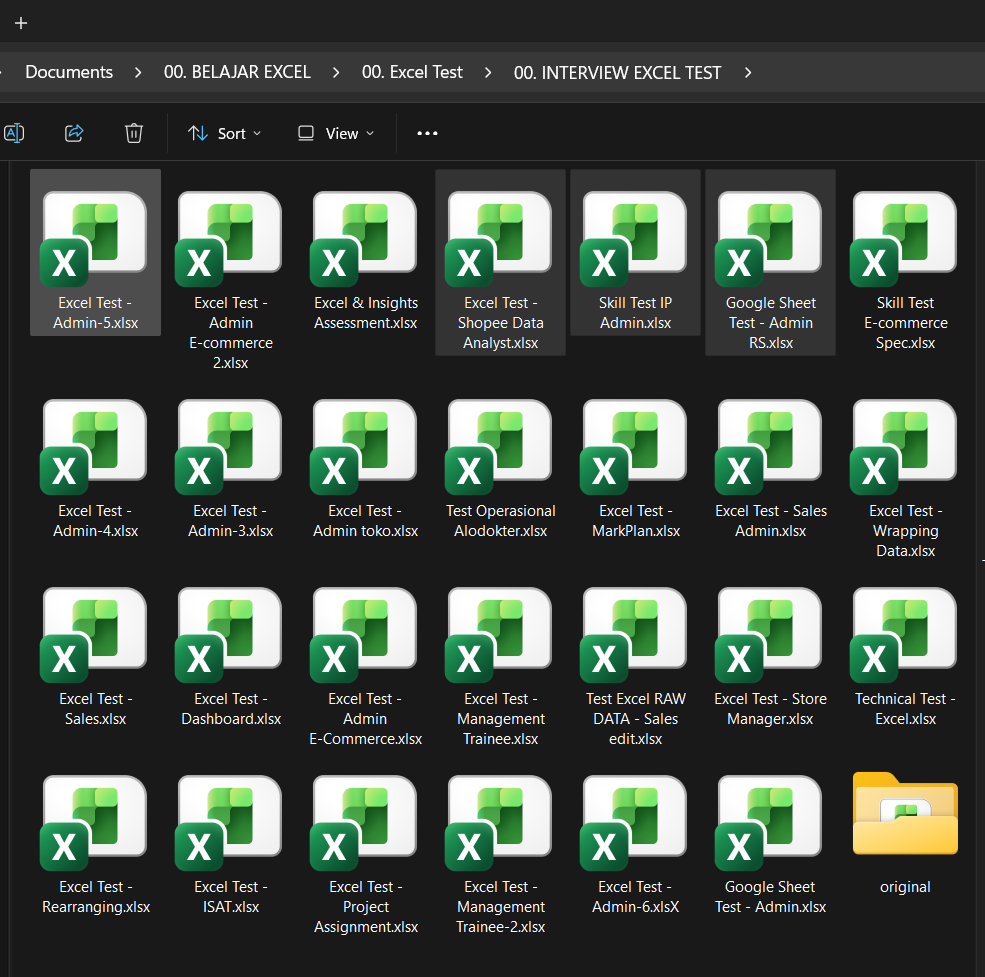The height and width of the screenshot is (977, 985).
Task: Navigate to 00. Excel Test breadcrumb
Action: [412, 72]
